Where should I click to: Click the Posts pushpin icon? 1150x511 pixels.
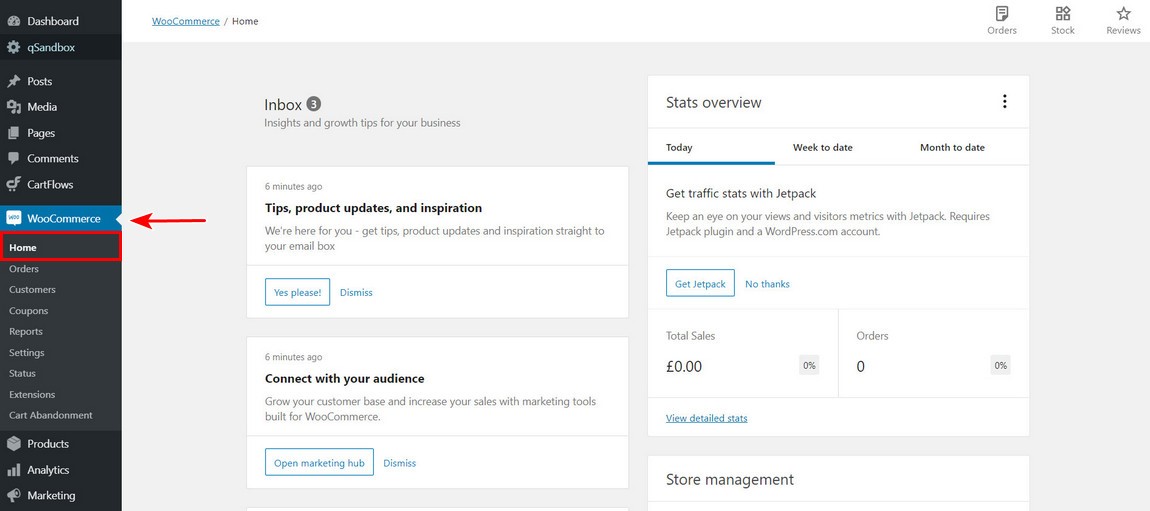click(x=13, y=81)
